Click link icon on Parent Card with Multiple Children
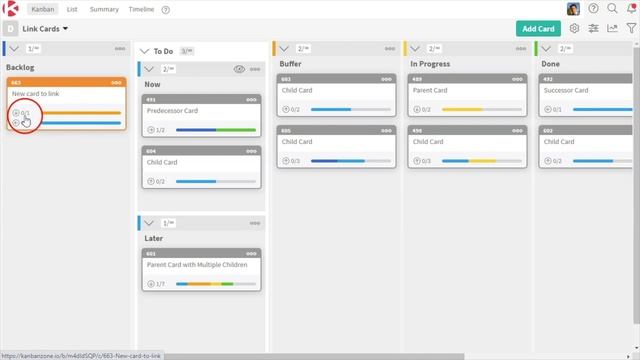 pyautogui.click(x=151, y=284)
